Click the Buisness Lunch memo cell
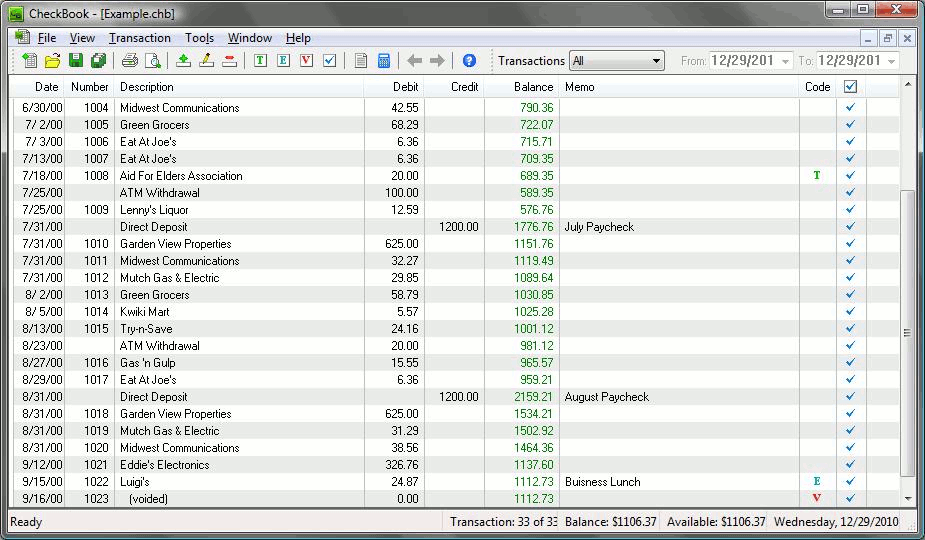925x540 pixels. coord(679,482)
